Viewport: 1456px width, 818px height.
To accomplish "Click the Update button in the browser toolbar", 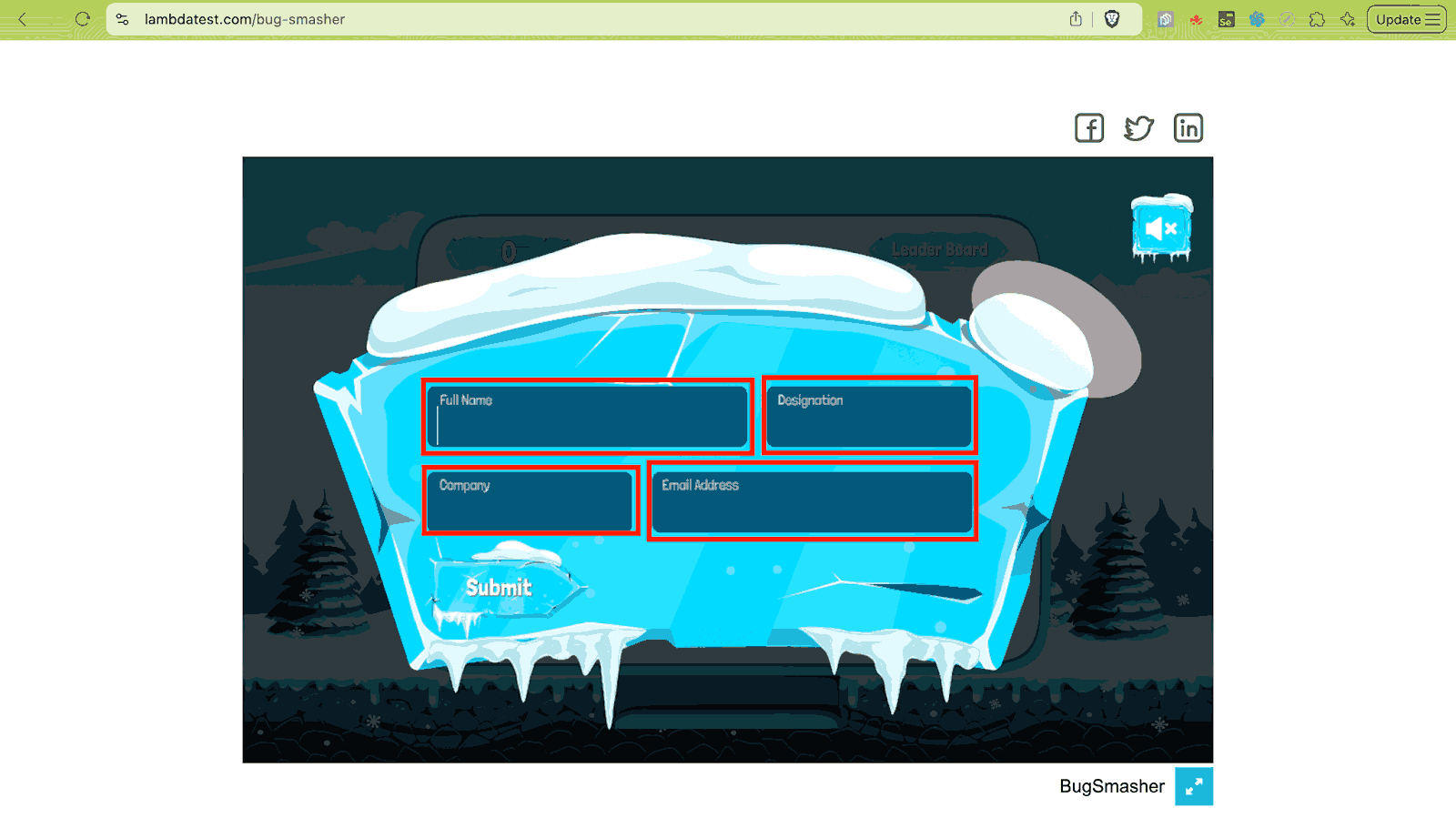I will click(x=1407, y=19).
